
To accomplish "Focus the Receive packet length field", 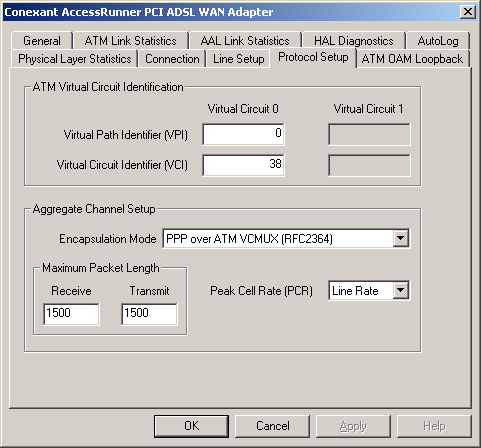I will (x=71, y=314).
